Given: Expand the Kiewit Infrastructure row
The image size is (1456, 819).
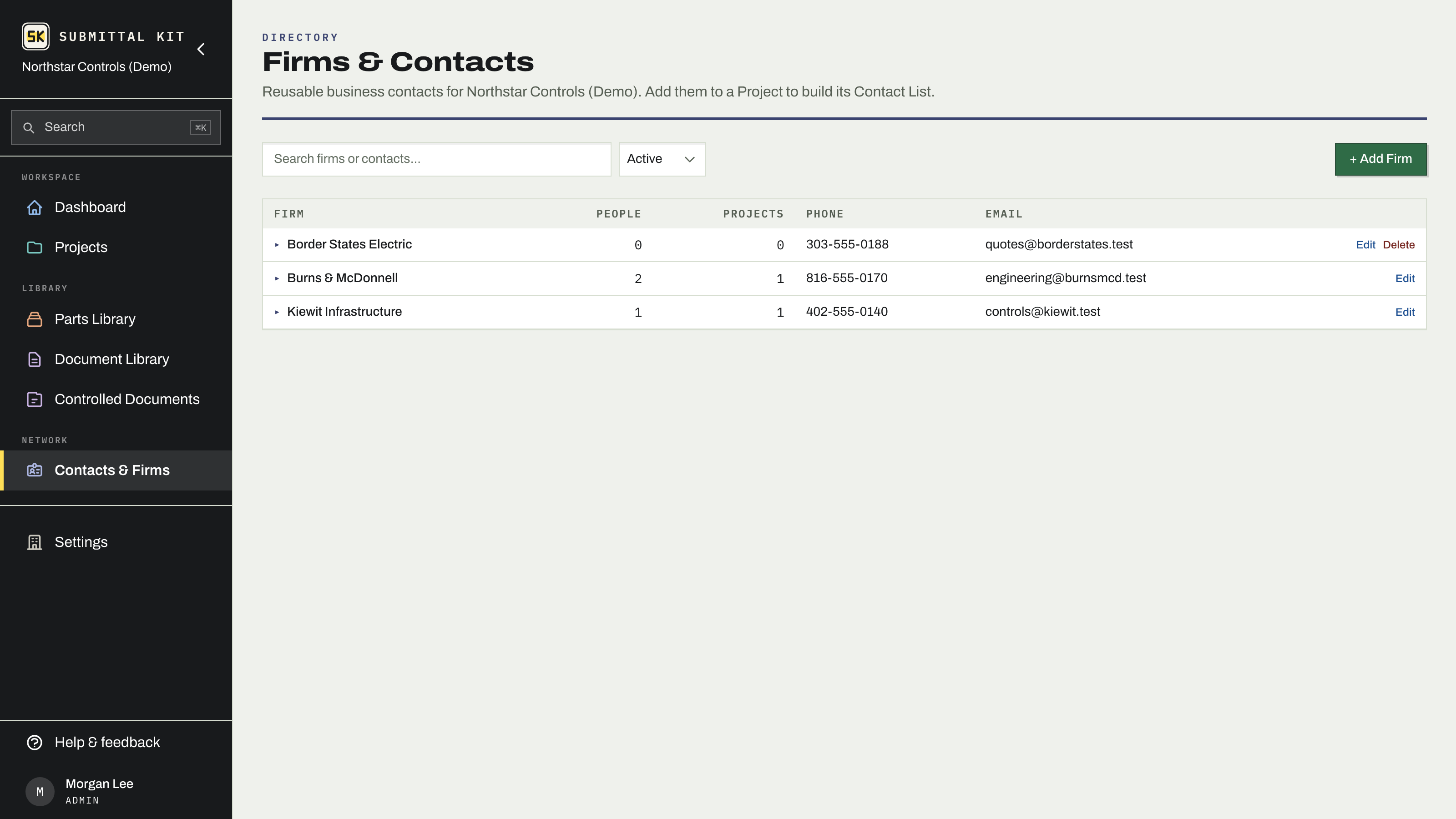Looking at the screenshot, I should click(277, 312).
